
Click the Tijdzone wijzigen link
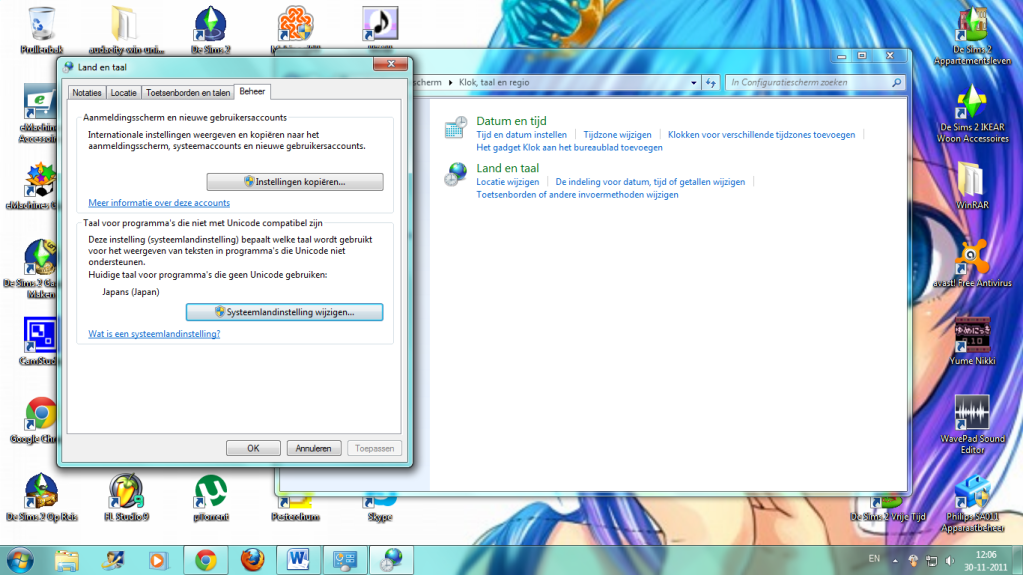(x=617, y=134)
